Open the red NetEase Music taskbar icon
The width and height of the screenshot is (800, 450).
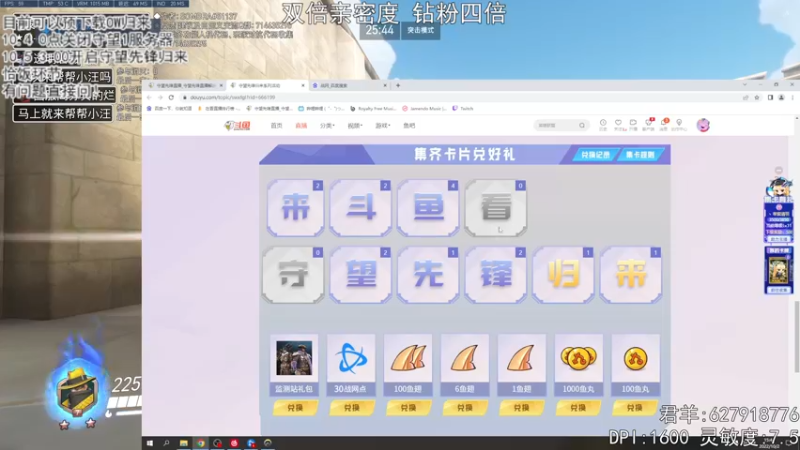(234, 443)
